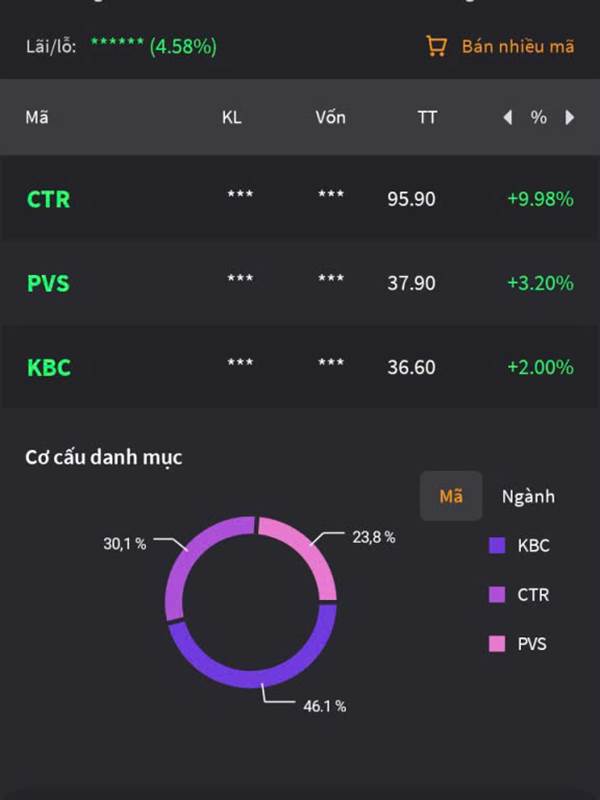Image resolution: width=600 pixels, height=800 pixels.
Task: Click the right arrow beside % column
Action: [x=570, y=118]
